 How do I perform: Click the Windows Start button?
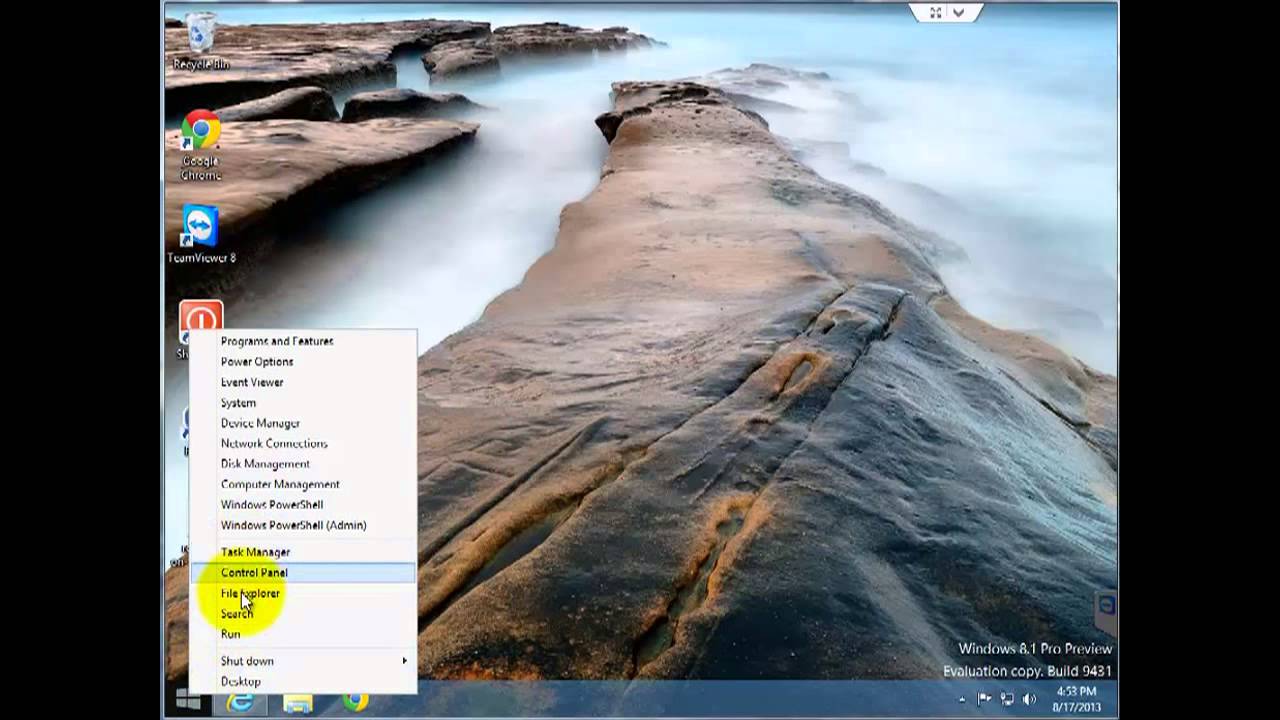pyautogui.click(x=188, y=700)
